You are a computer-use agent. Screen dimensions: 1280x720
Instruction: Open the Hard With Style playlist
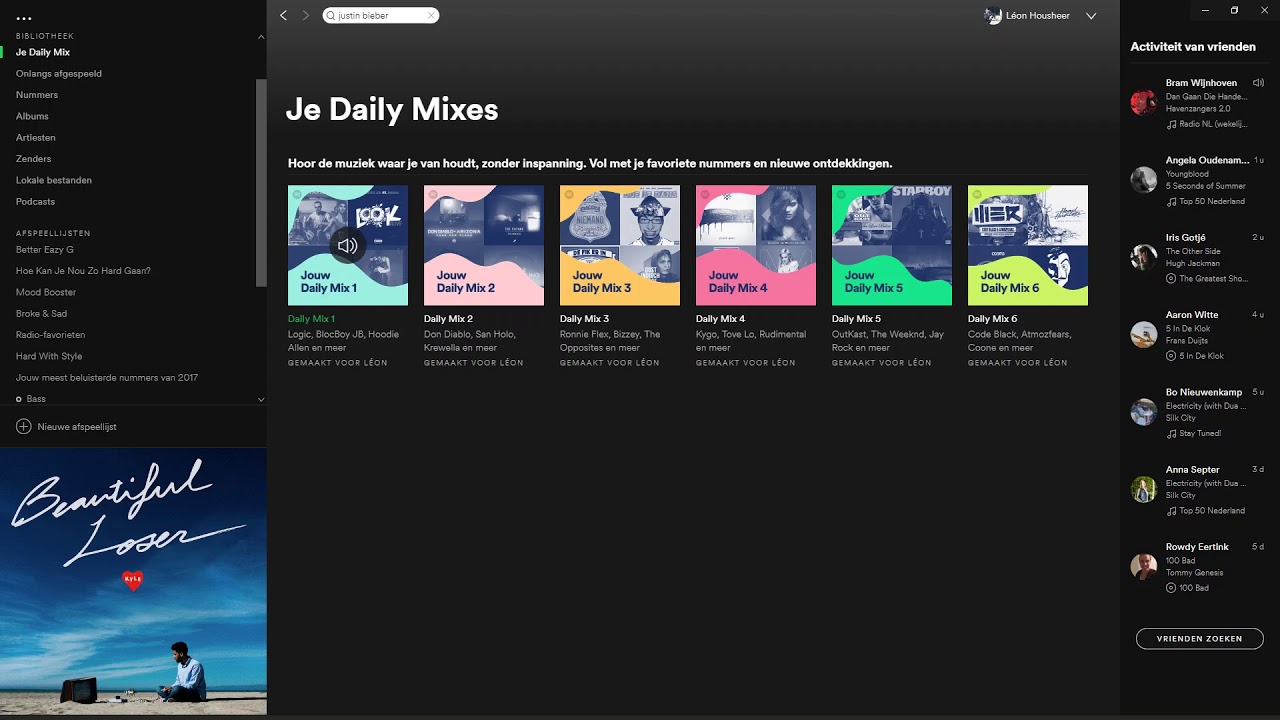[49, 356]
